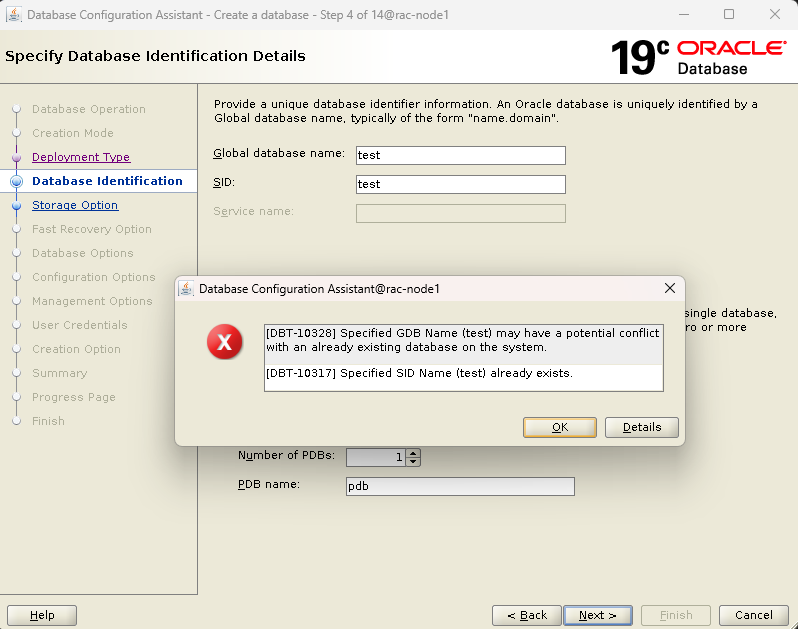Click the disabled Finish button
The width and height of the screenshot is (798, 629).
(676, 615)
